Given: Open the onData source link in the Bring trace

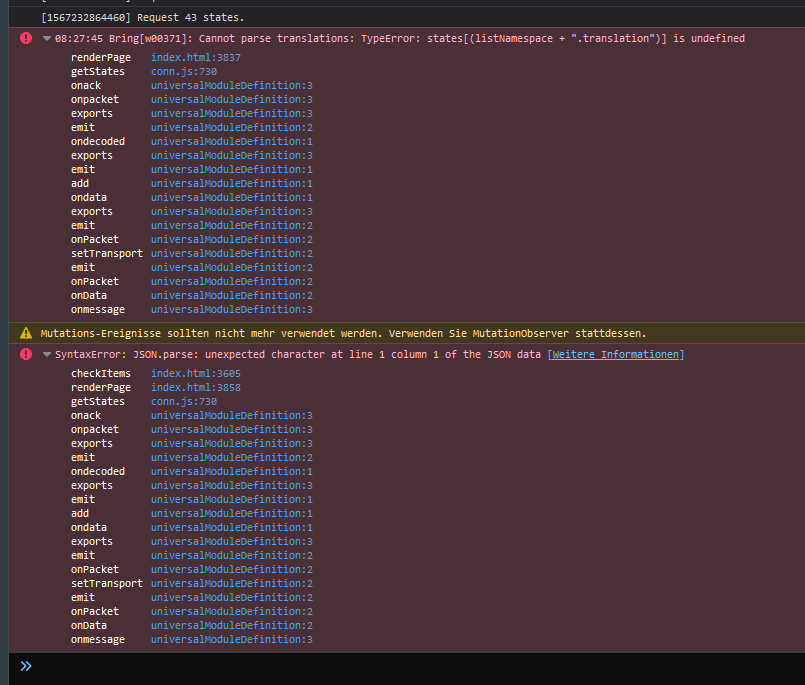Looking at the screenshot, I should coord(232,295).
